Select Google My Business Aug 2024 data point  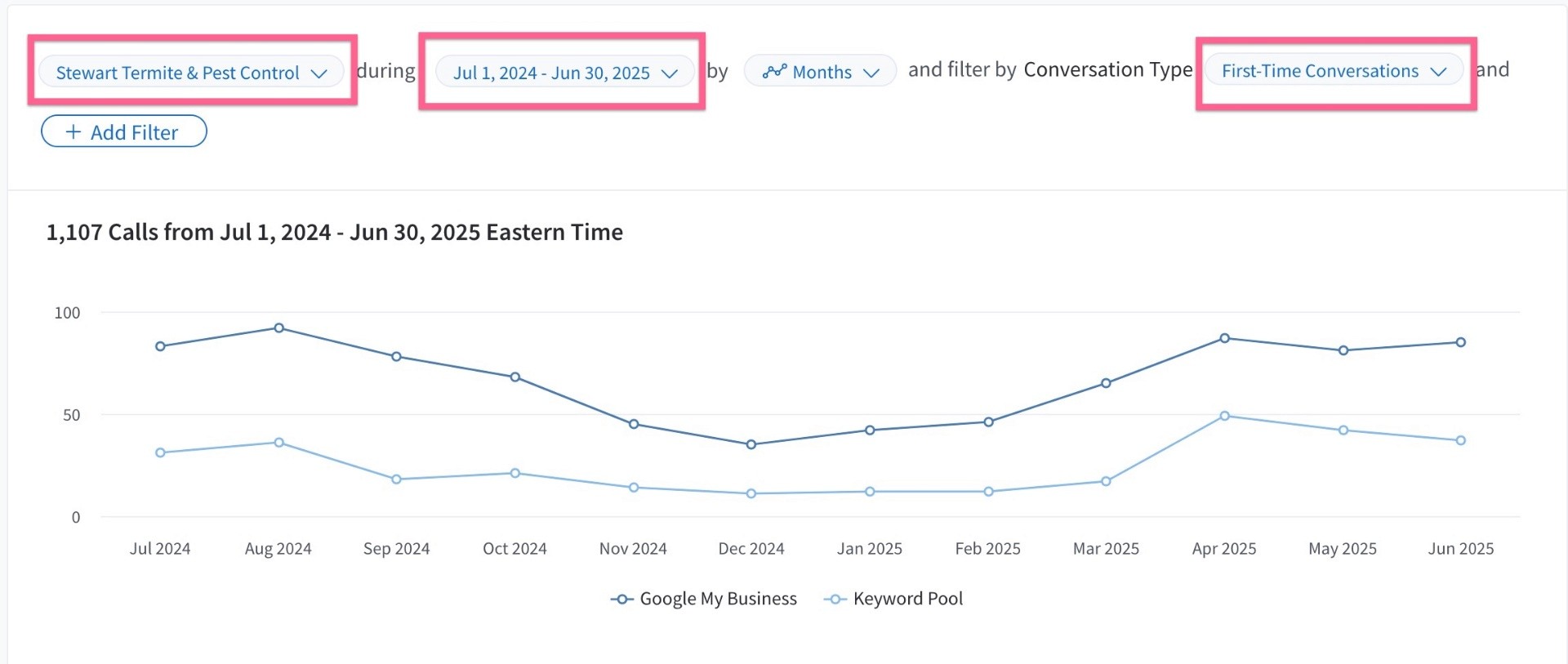coord(279,328)
